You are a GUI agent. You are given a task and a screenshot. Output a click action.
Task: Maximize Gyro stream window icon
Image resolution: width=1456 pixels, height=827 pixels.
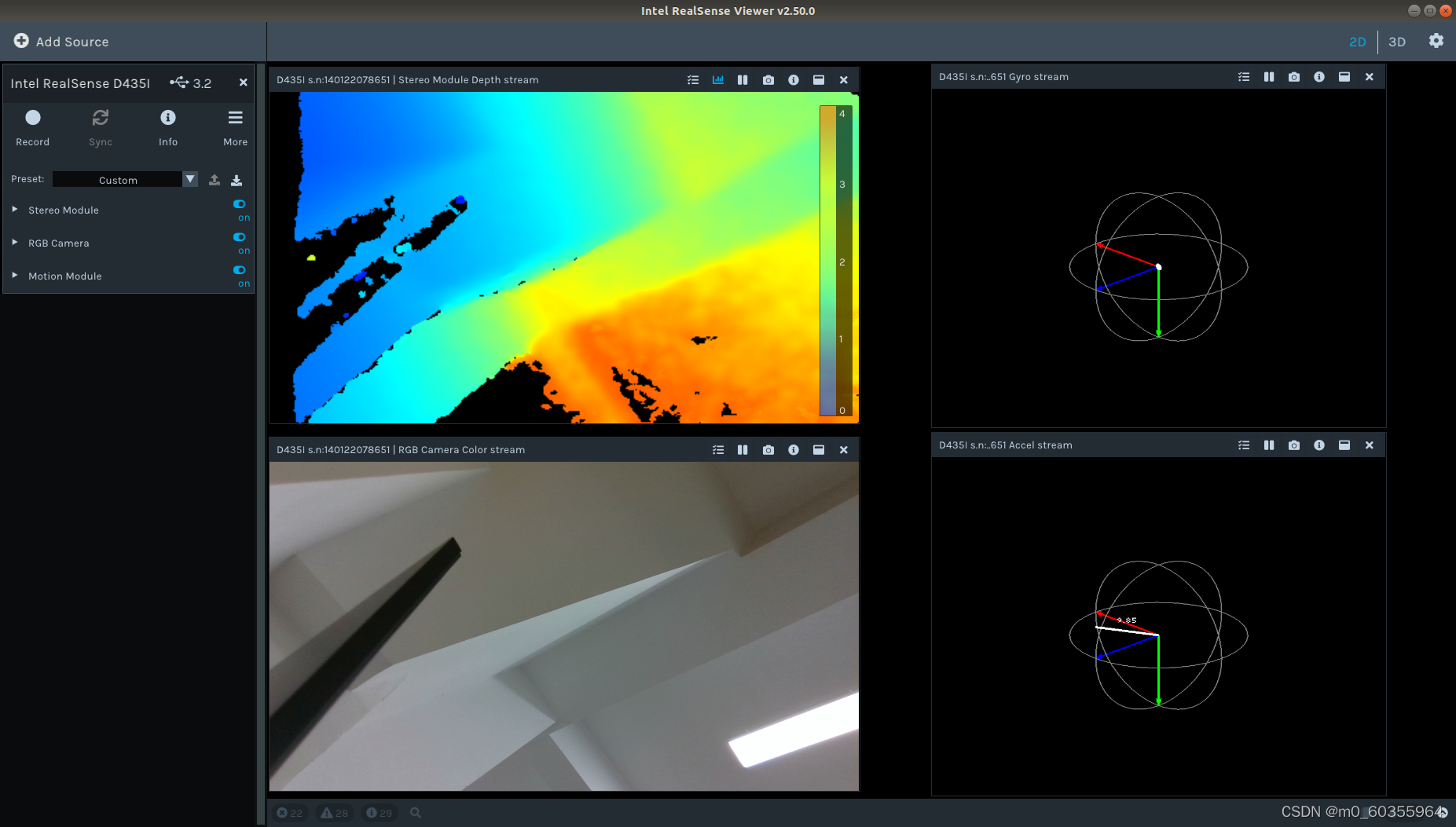click(1344, 77)
